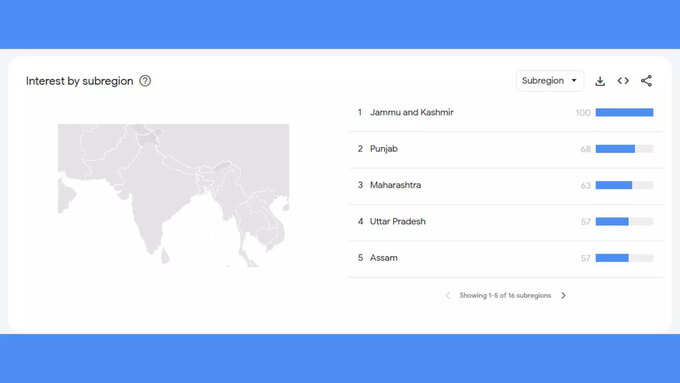Click the Showing 1-5 of 16 subregions text
The height and width of the screenshot is (383, 680).
point(505,295)
